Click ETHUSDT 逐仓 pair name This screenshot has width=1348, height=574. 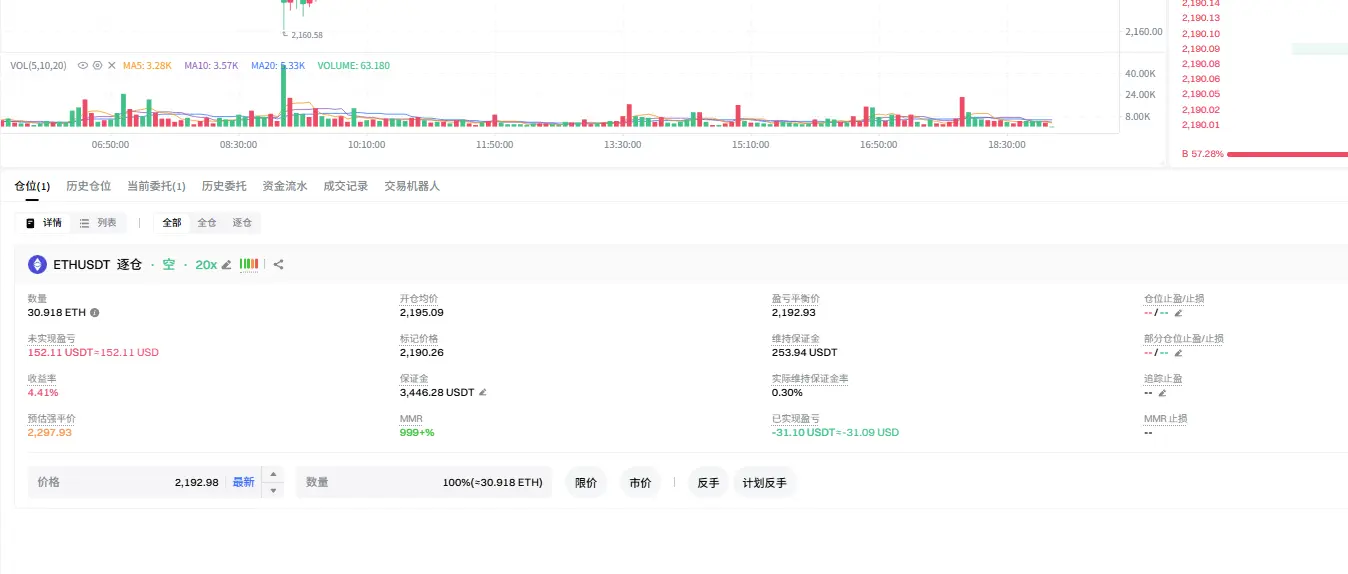coord(97,265)
